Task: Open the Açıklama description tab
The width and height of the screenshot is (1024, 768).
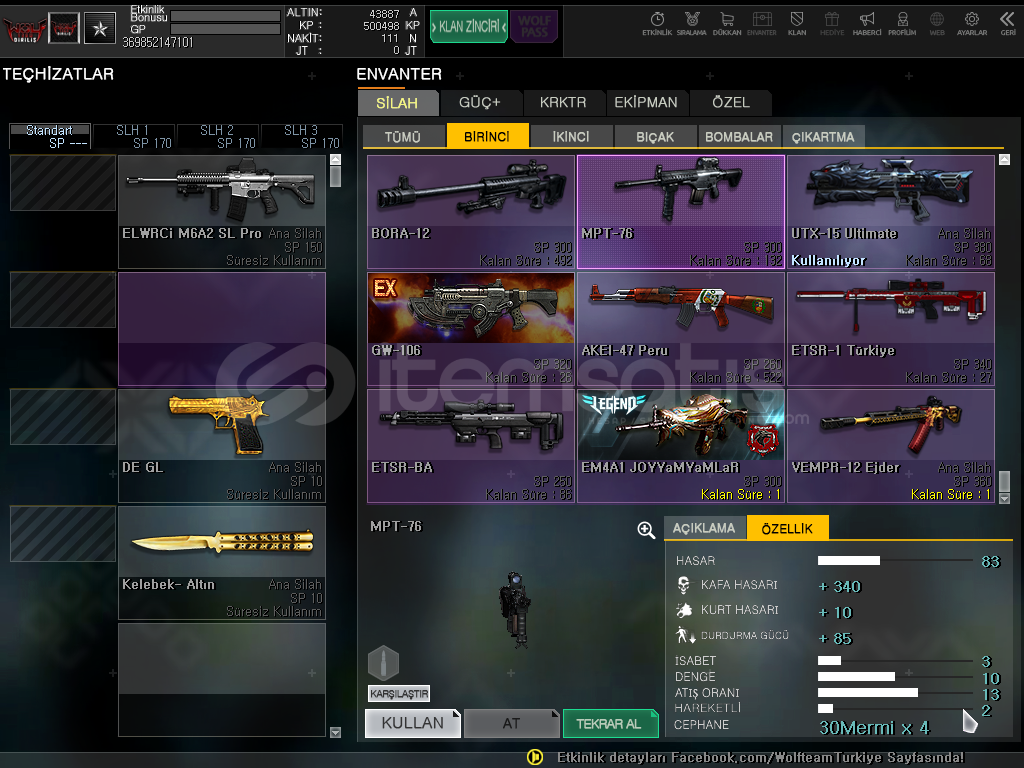Action: click(x=704, y=528)
